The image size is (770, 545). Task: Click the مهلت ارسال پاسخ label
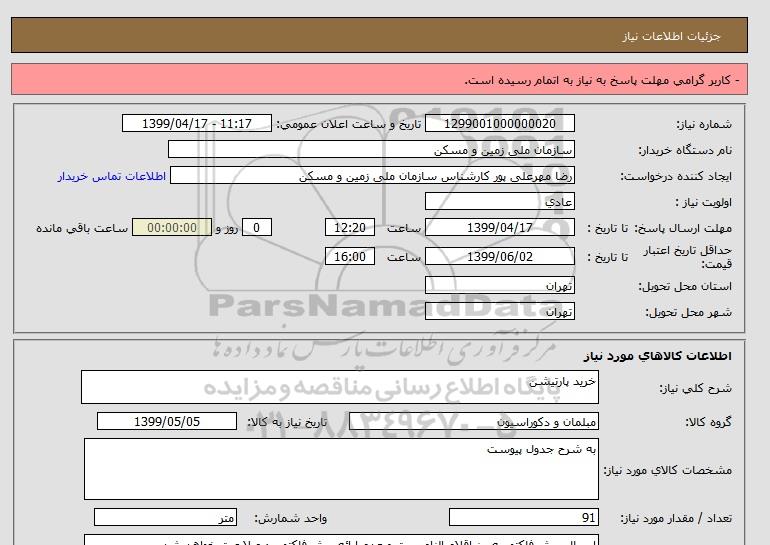[x=684, y=228]
